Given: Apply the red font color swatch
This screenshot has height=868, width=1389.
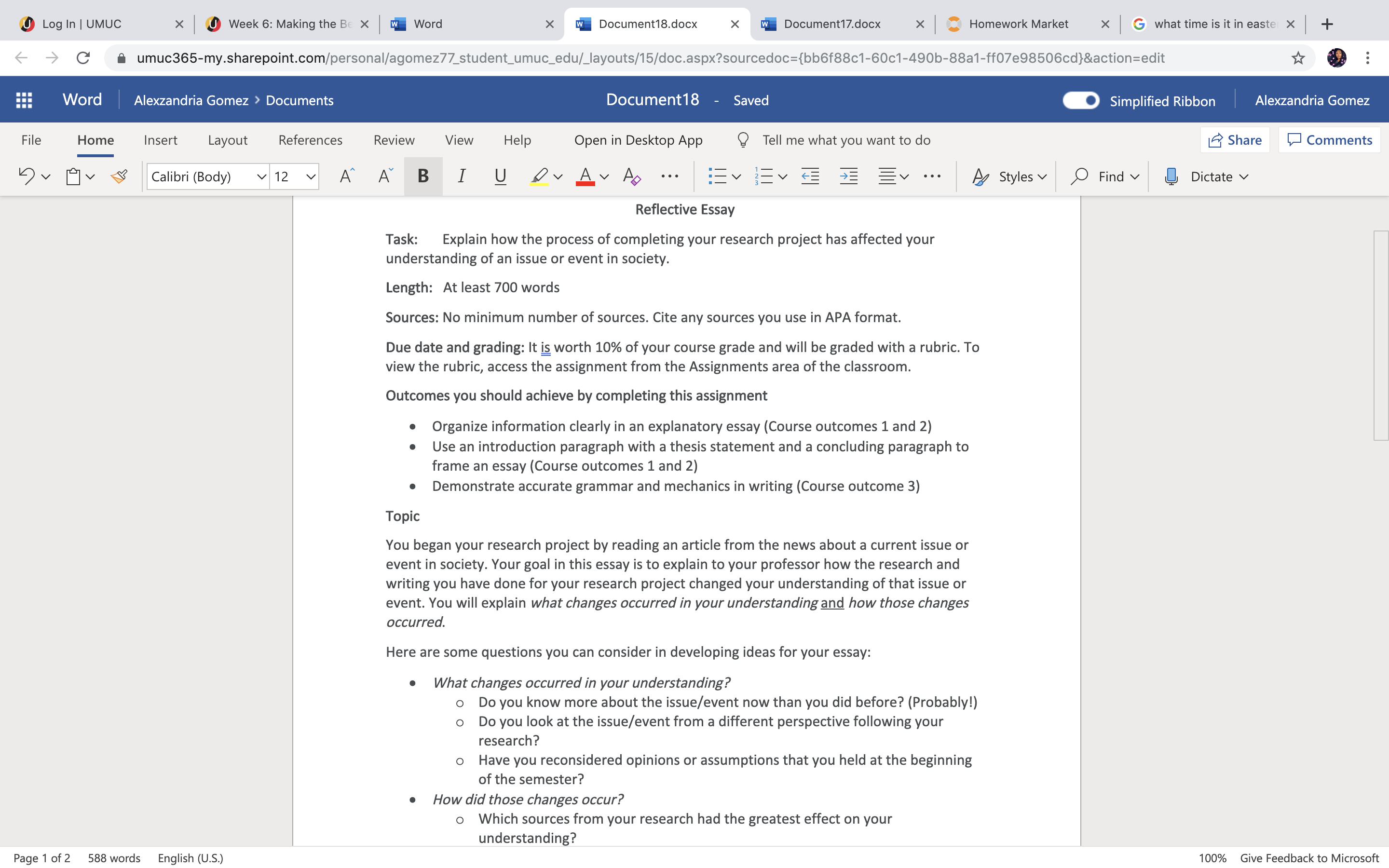Looking at the screenshot, I should [585, 176].
